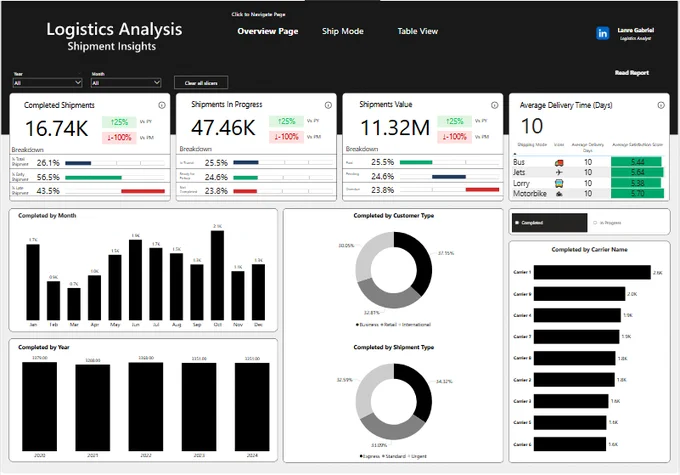Click the Clear all slicers button
Viewport: 680px width, 475px height.
click(201, 83)
